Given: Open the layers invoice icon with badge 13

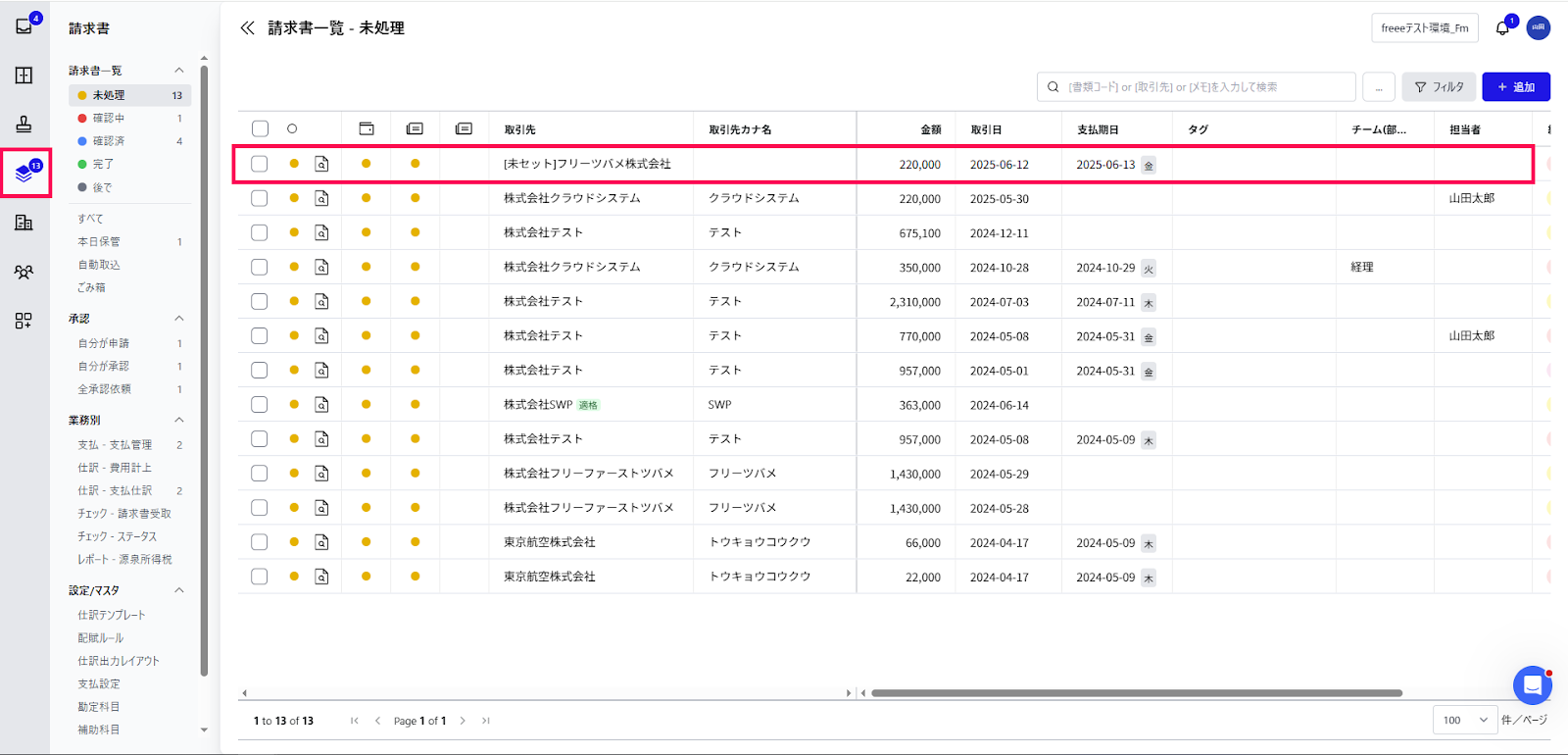Looking at the screenshot, I should pyautogui.click(x=24, y=174).
